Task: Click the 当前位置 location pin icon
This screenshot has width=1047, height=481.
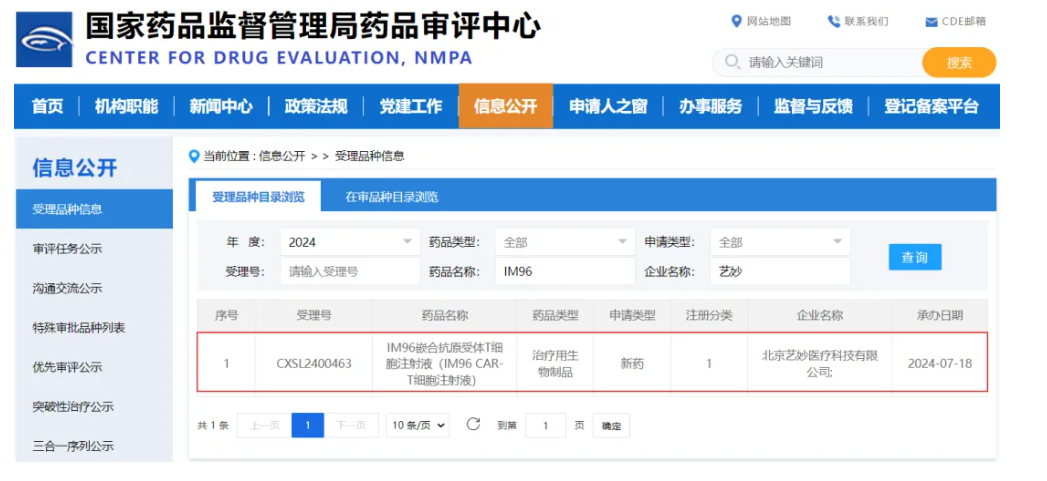Action: tap(195, 156)
